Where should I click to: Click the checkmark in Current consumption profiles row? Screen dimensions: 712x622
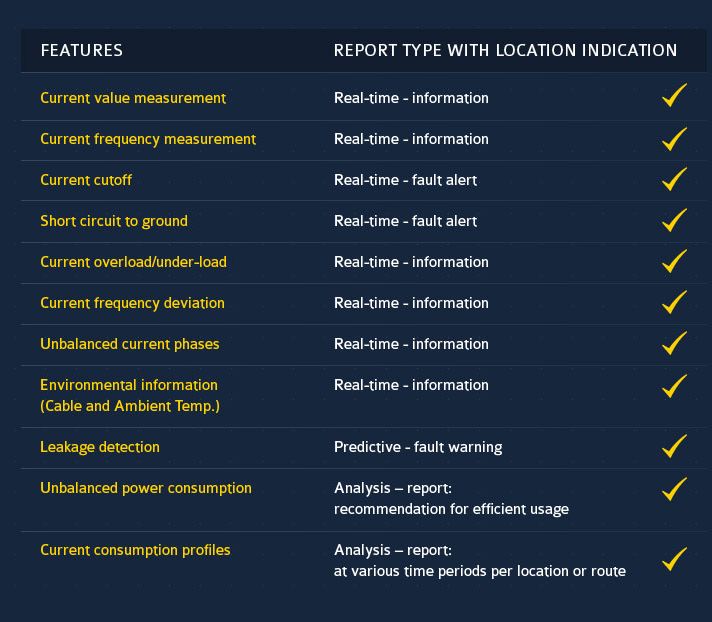tap(674, 558)
